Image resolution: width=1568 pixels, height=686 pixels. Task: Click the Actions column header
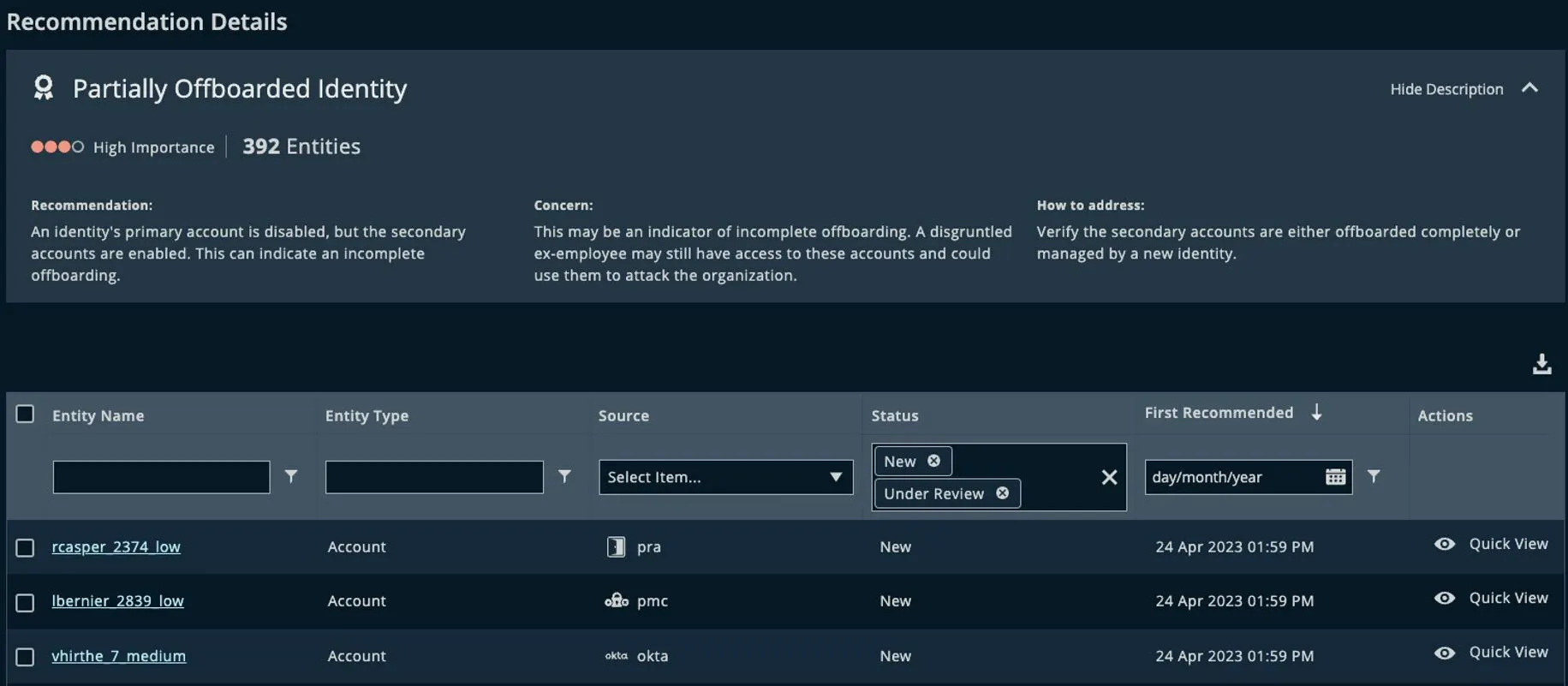click(x=1445, y=415)
